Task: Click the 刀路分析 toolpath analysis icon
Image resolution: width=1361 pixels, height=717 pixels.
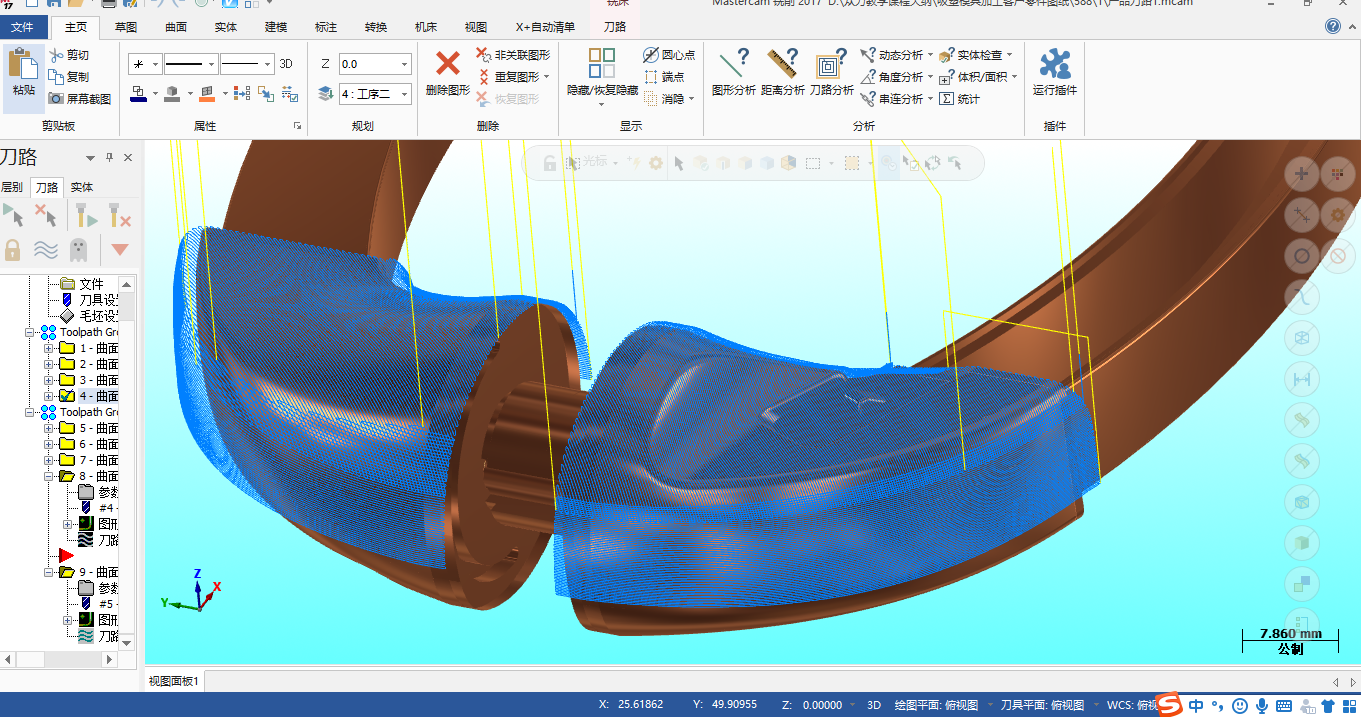Action: point(830,65)
